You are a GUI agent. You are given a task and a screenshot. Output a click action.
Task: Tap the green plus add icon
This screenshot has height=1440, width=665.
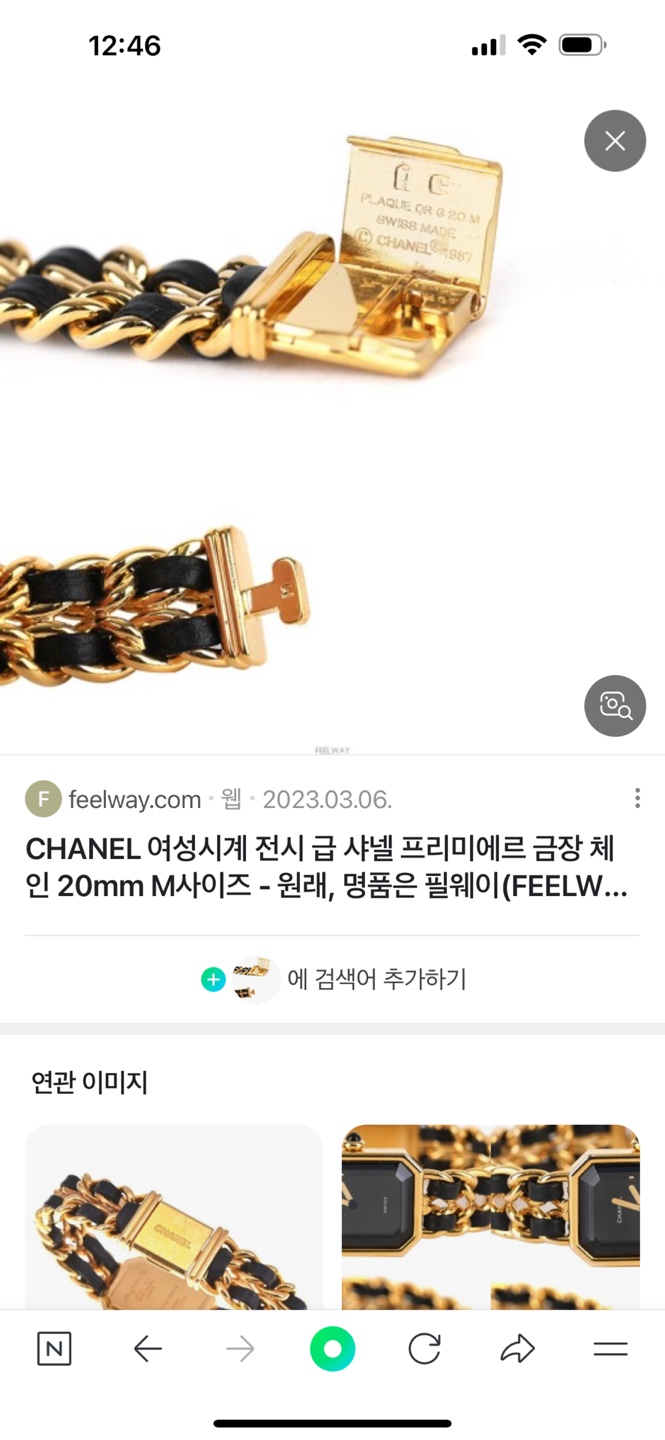[x=213, y=979]
